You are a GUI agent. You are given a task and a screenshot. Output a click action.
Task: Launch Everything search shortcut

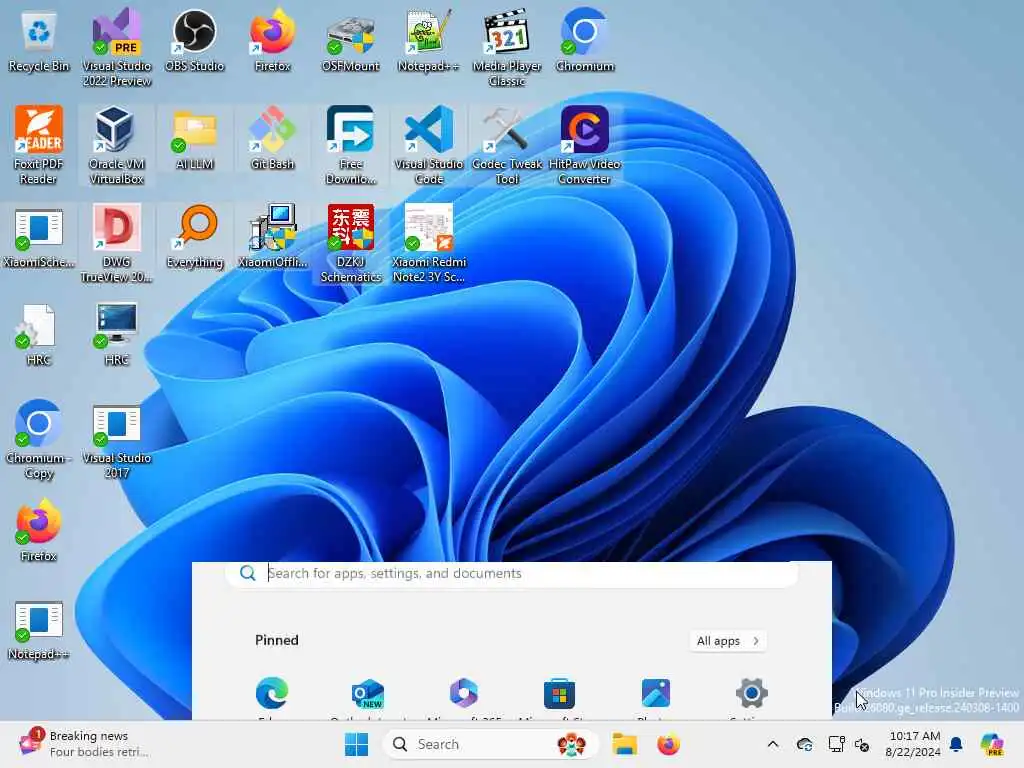195,236
